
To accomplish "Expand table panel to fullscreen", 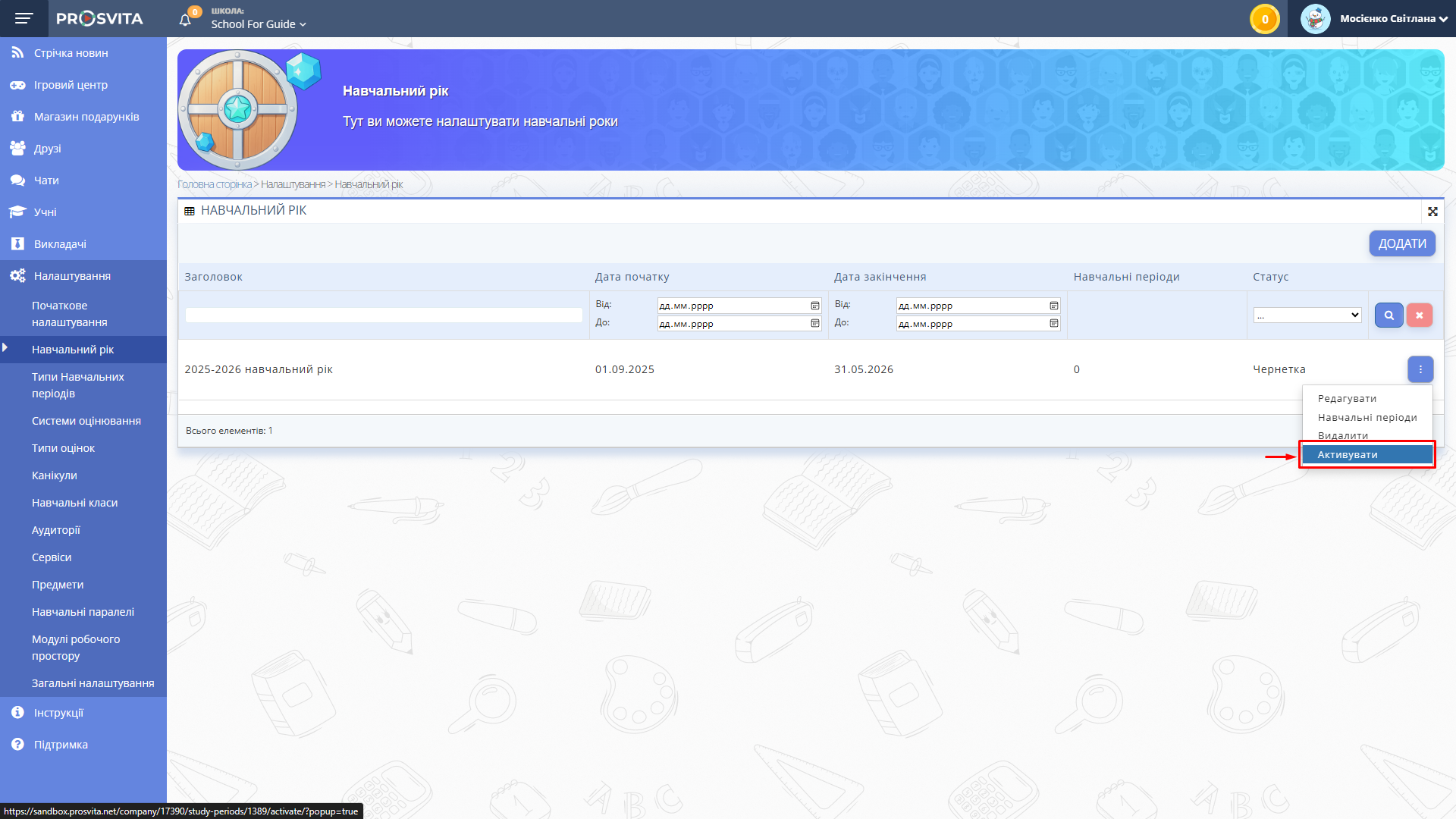I will (x=1432, y=212).
